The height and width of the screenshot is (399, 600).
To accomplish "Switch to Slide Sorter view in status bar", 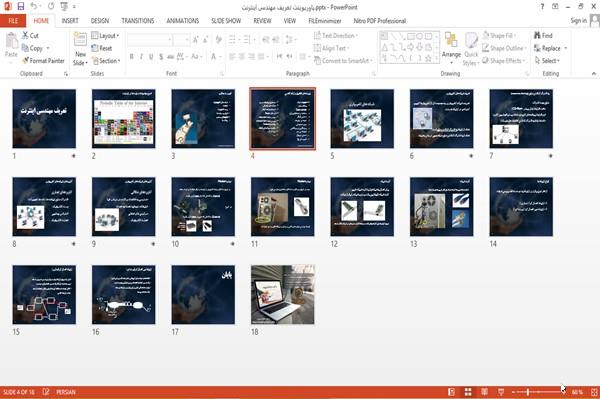I will [468, 392].
